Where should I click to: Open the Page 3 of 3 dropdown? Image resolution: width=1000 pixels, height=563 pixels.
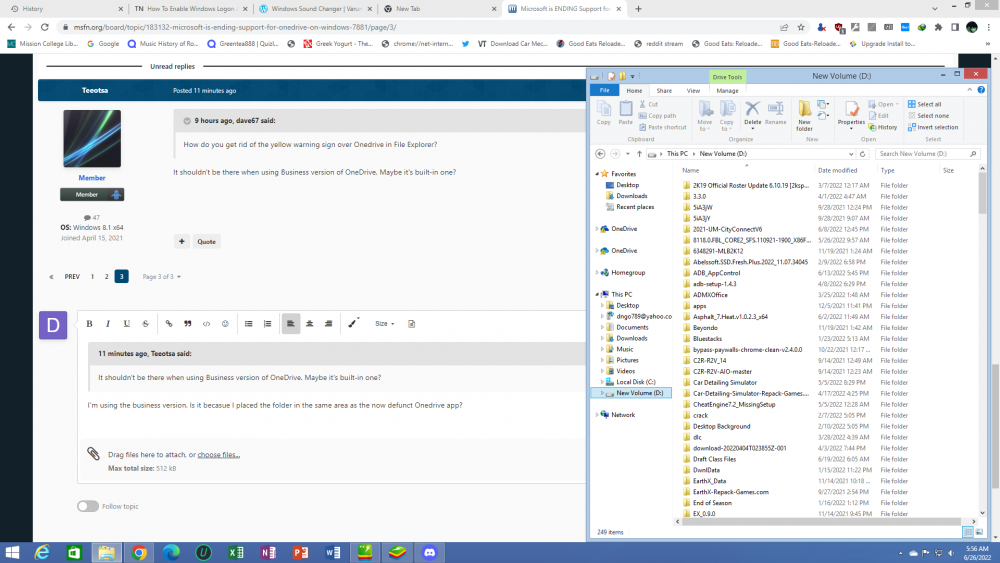pos(160,276)
